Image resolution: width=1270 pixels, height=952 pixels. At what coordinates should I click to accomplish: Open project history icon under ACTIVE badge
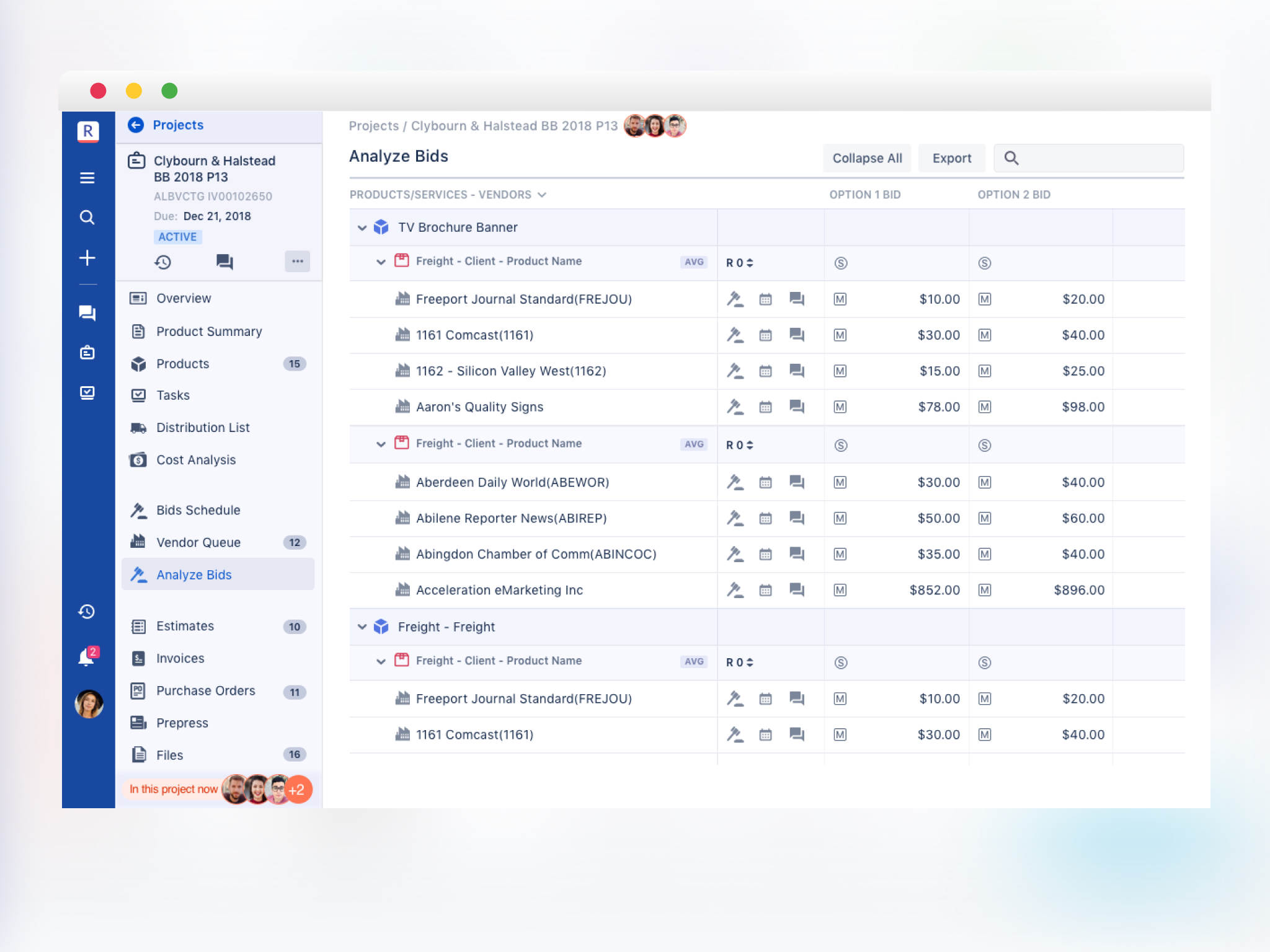[163, 262]
